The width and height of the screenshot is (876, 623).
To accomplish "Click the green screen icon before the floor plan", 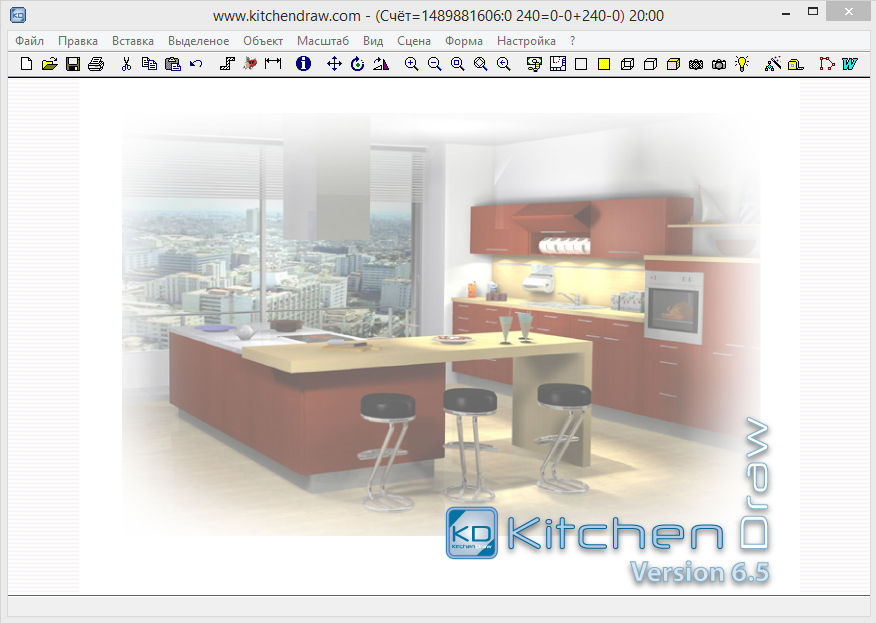I will 535,64.
